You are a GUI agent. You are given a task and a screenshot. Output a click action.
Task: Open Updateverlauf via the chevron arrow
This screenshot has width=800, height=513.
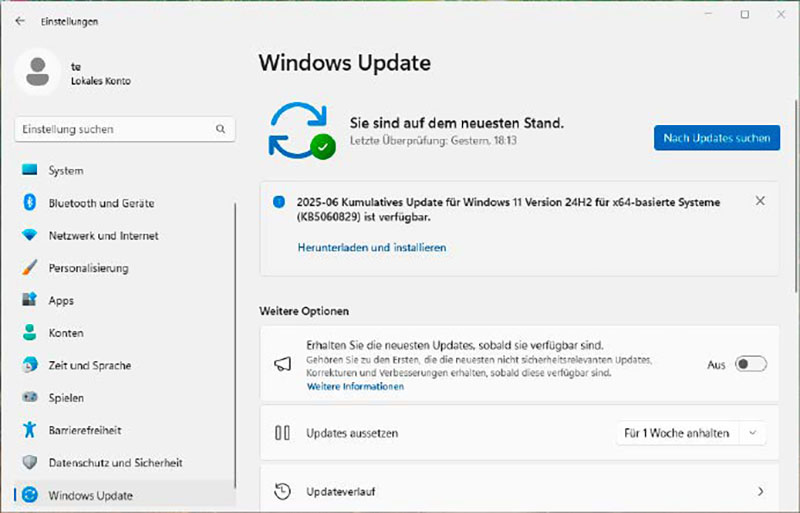tap(760, 491)
